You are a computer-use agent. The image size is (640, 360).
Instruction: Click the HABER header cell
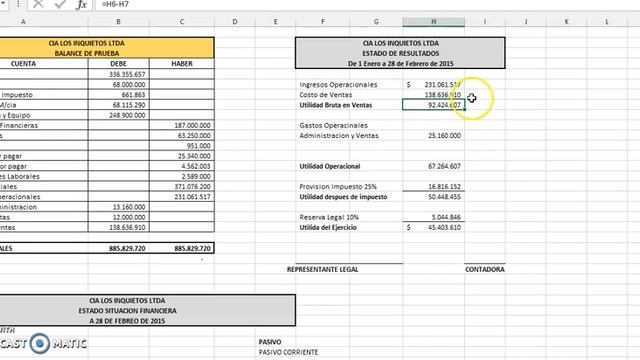(182, 64)
